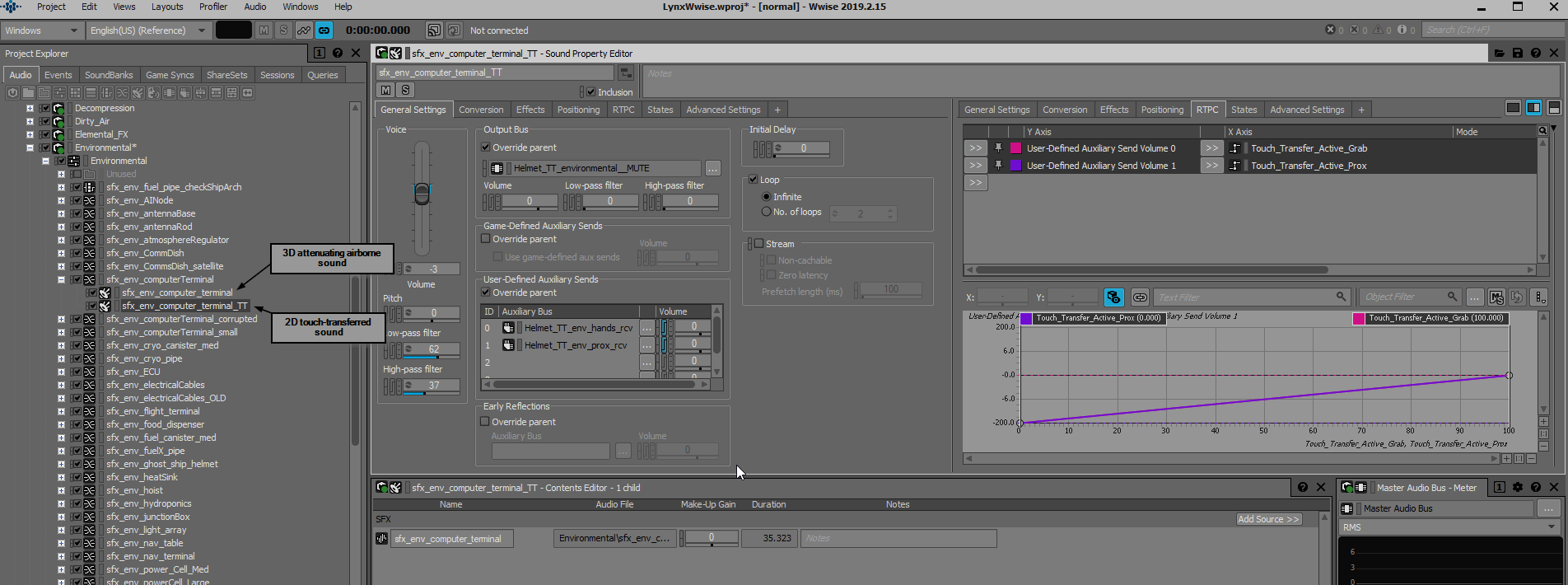Toggle Output Bus Override parent checkbox
Screen dimensions: 1568x585
[x=486, y=147]
